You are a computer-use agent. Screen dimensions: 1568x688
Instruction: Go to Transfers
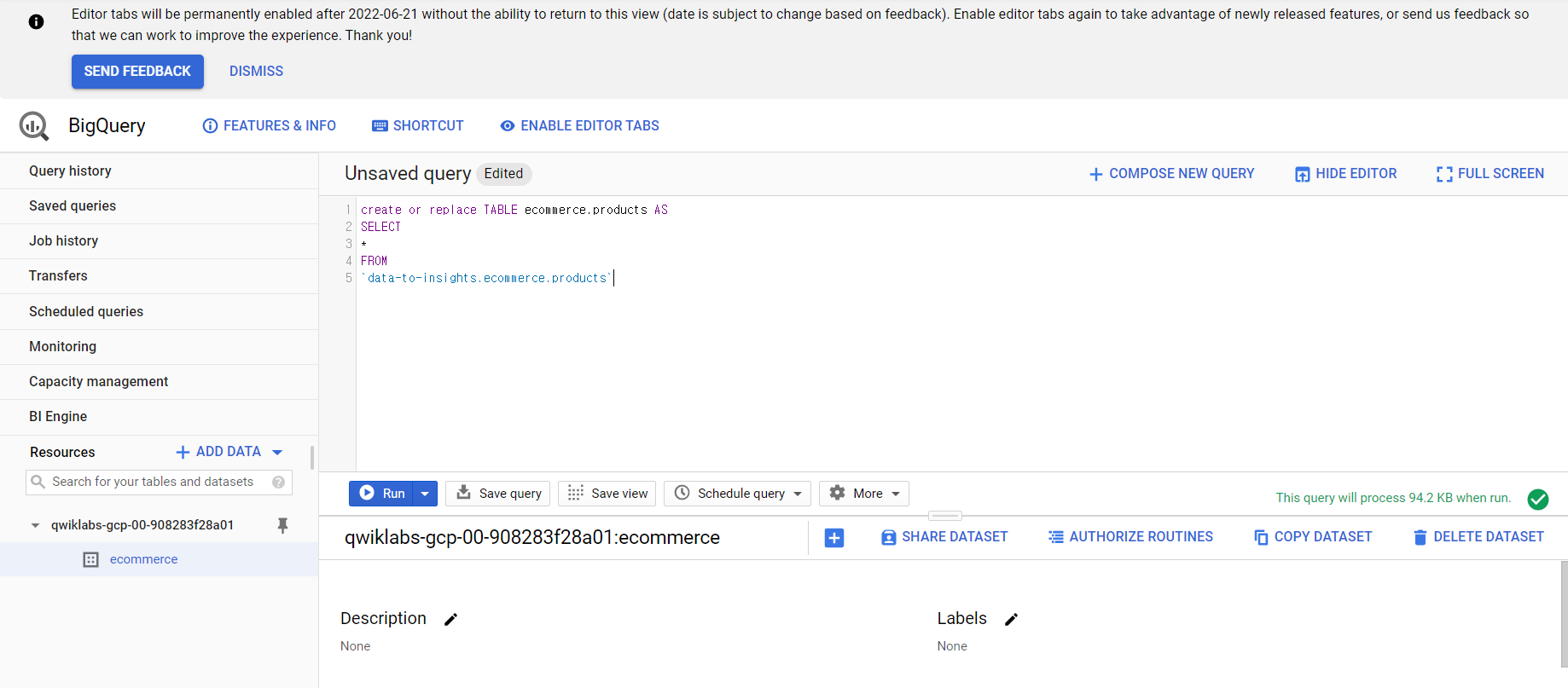tap(160, 275)
